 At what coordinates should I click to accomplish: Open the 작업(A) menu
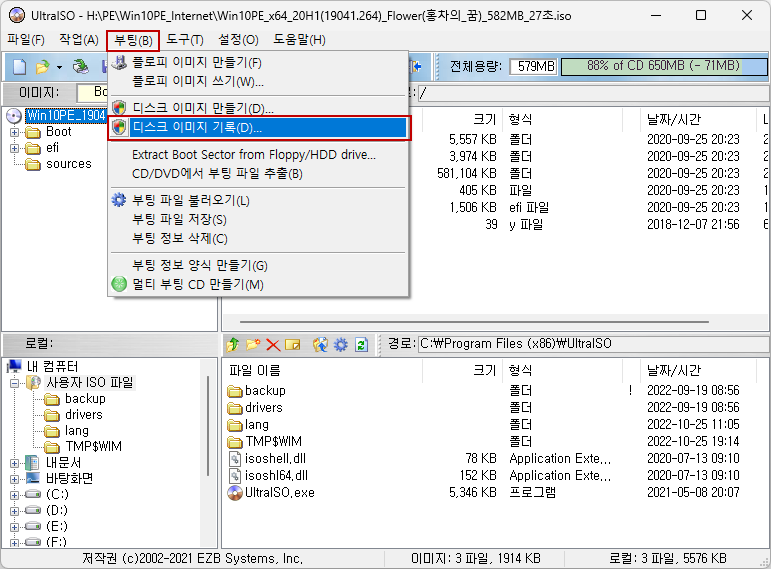tap(79, 40)
